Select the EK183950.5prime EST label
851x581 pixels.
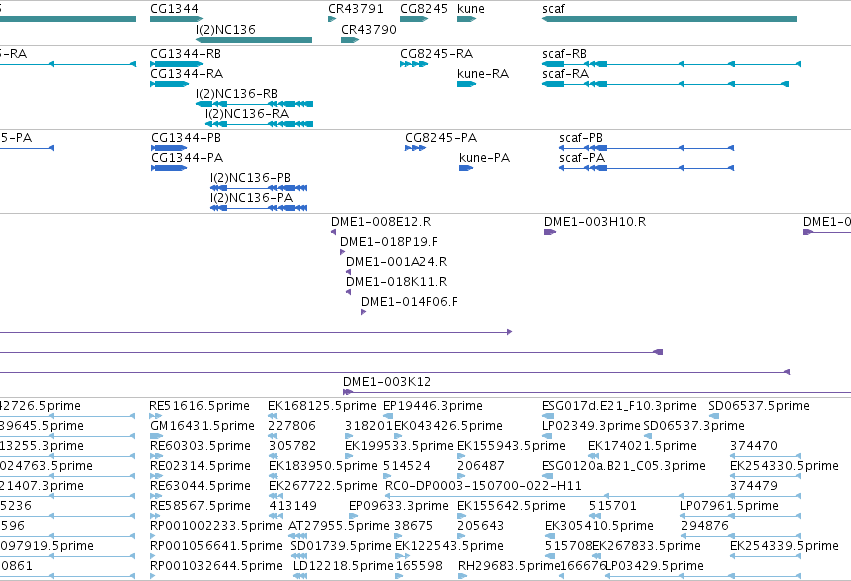(x=323, y=465)
